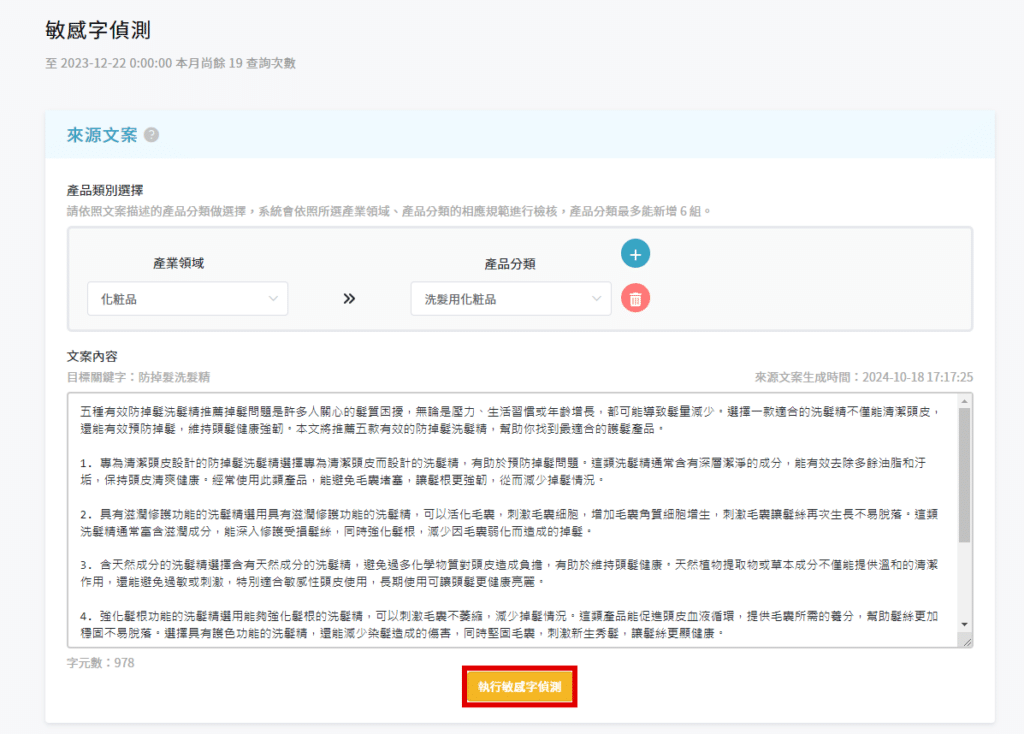Select the 來源文案 section heading
1024x734 pixels.
click(x=101, y=135)
